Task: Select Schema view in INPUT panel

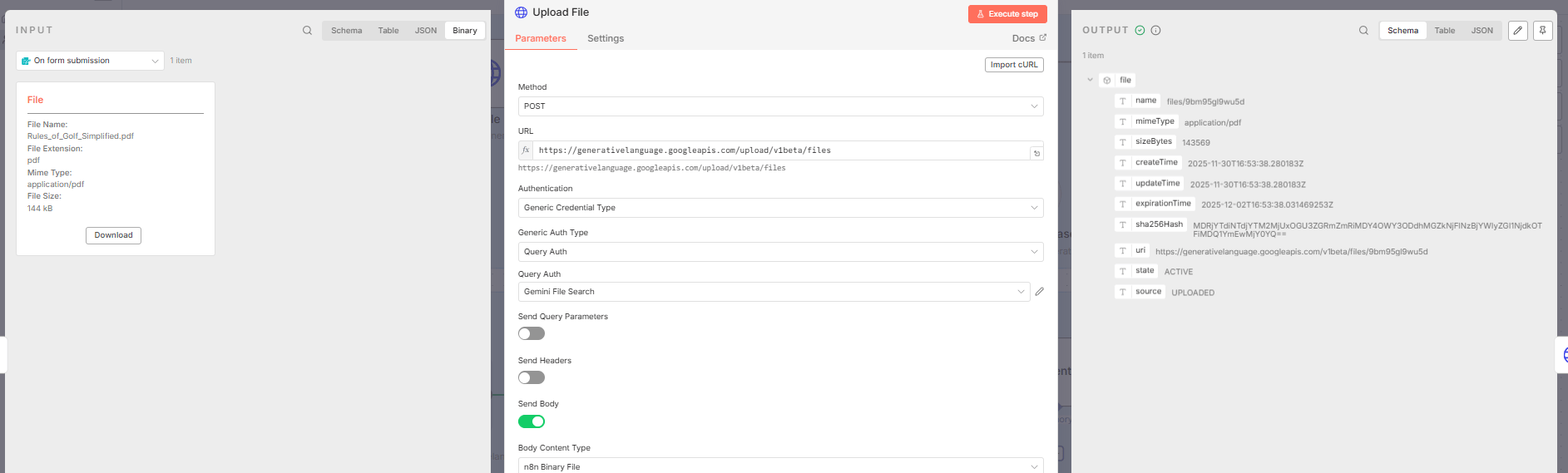Action: [x=346, y=31]
